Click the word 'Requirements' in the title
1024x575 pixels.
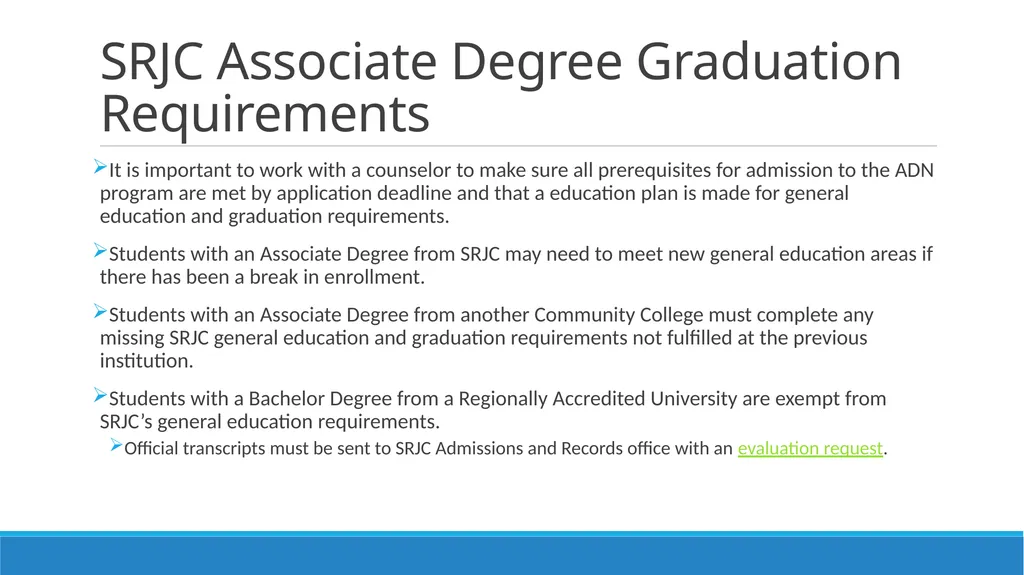click(x=265, y=114)
